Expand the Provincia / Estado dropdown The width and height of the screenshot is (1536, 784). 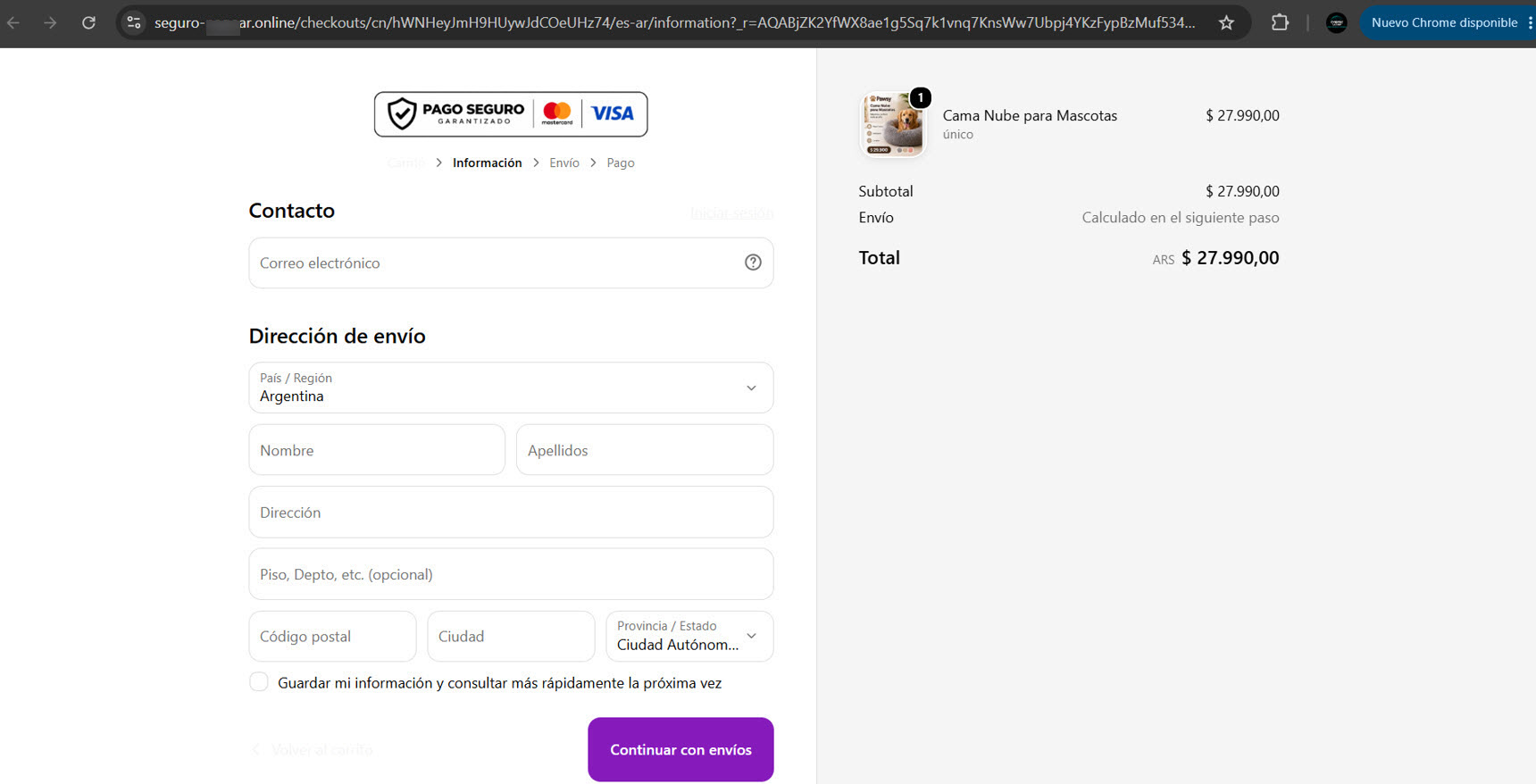point(689,637)
